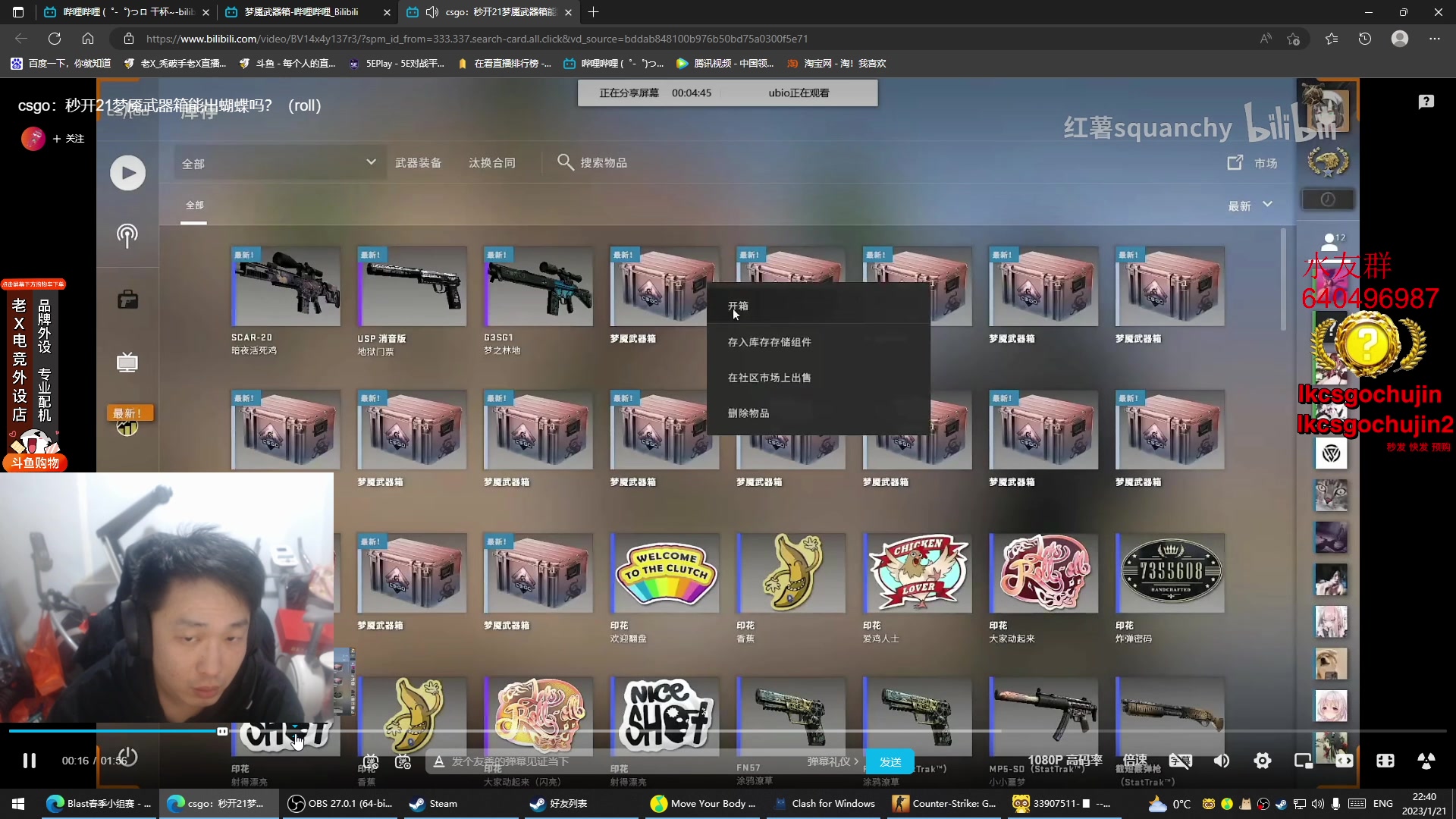Open OBS 27.0.1 in taskbar
The width and height of the screenshot is (1456, 819).
click(x=341, y=804)
